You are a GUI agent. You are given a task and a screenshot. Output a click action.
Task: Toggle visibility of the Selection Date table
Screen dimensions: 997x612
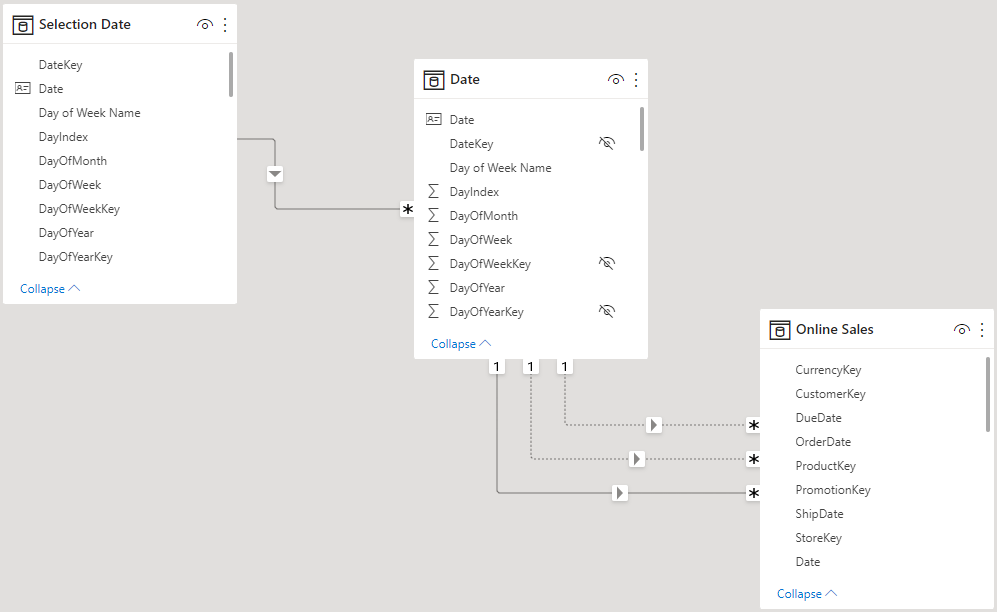(x=204, y=25)
